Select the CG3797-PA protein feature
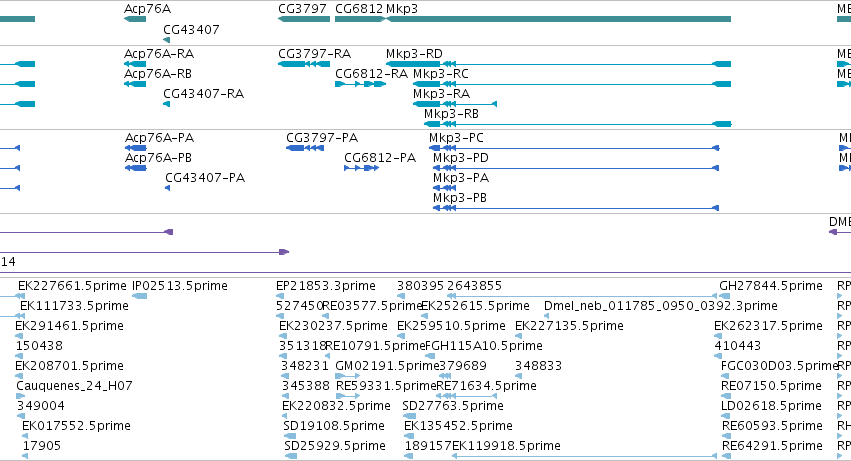The image size is (851, 461). point(305,148)
